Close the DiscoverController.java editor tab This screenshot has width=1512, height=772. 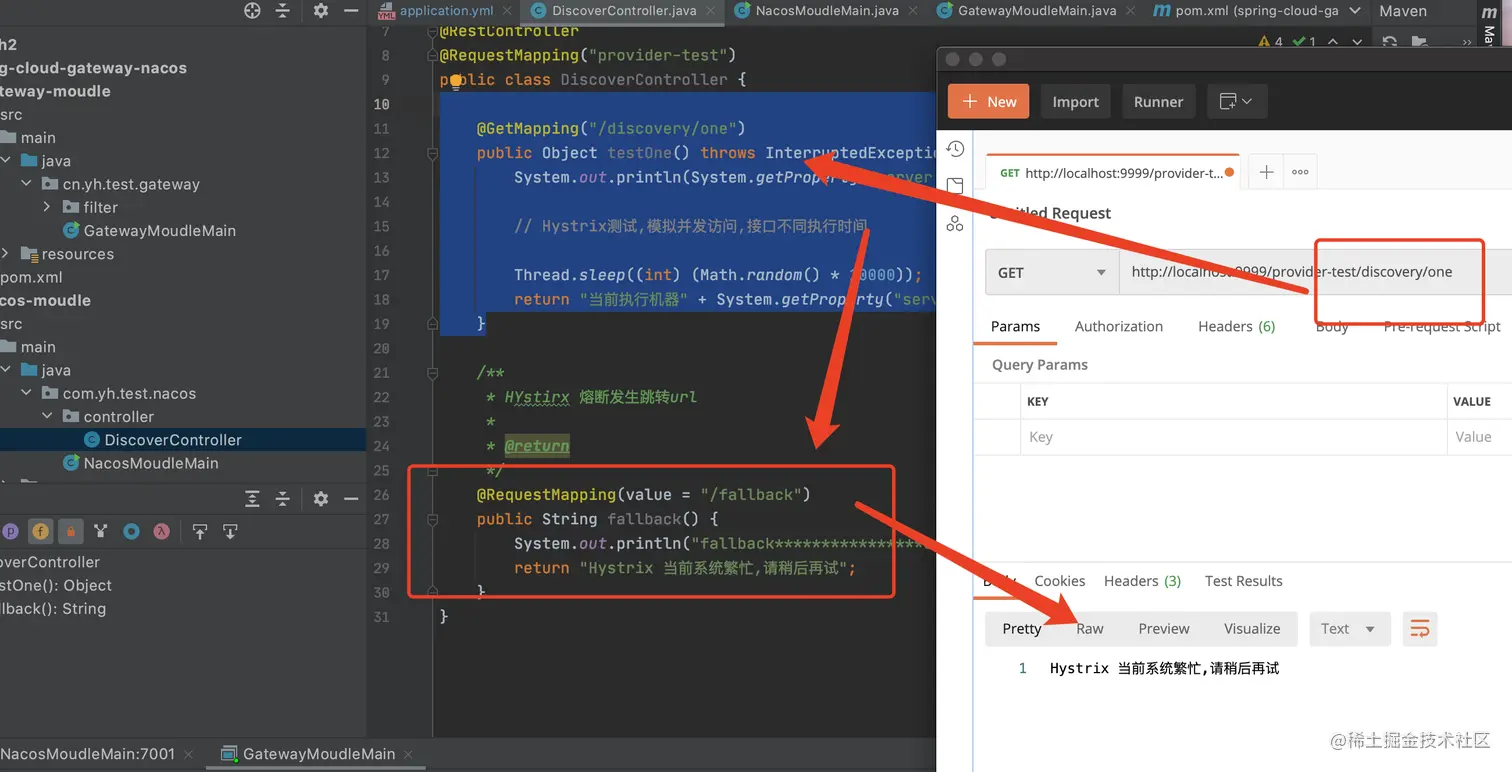click(711, 11)
